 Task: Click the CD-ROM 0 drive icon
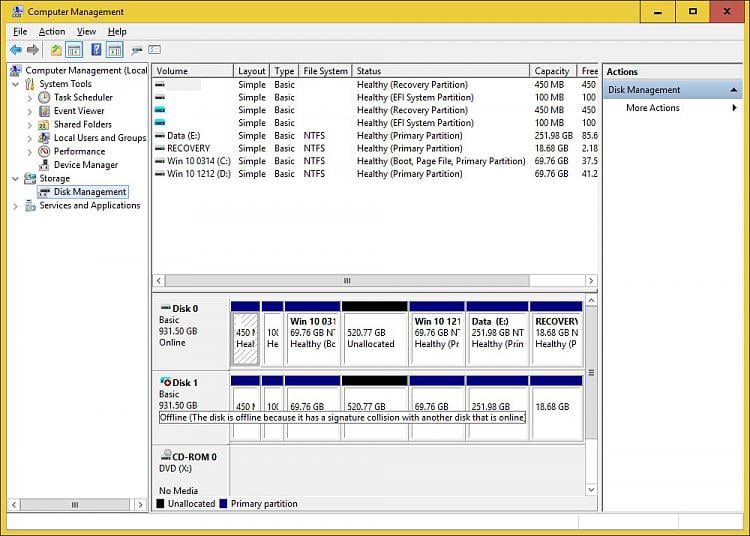coord(166,455)
